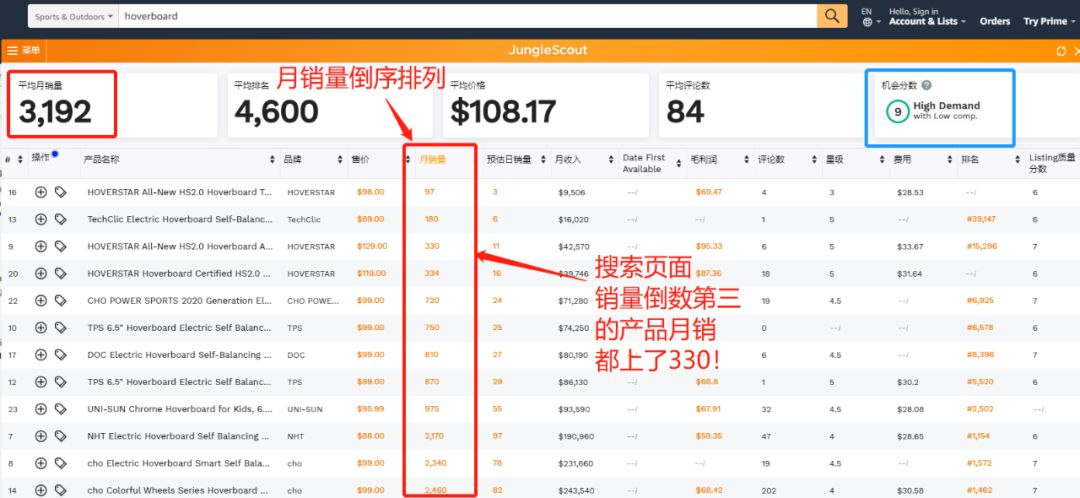
Task: Focus the hoverboard search input field
Action: point(468,16)
